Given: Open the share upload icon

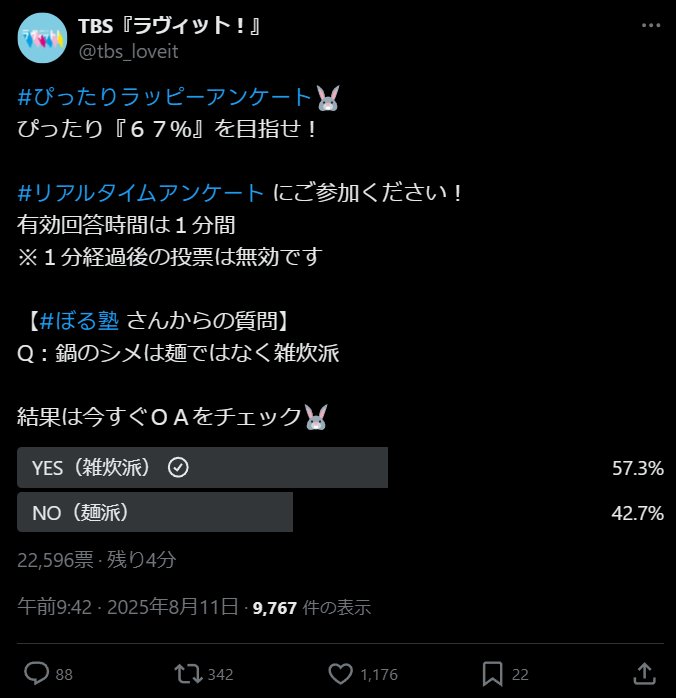Looking at the screenshot, I should click(x=644, y=674).
